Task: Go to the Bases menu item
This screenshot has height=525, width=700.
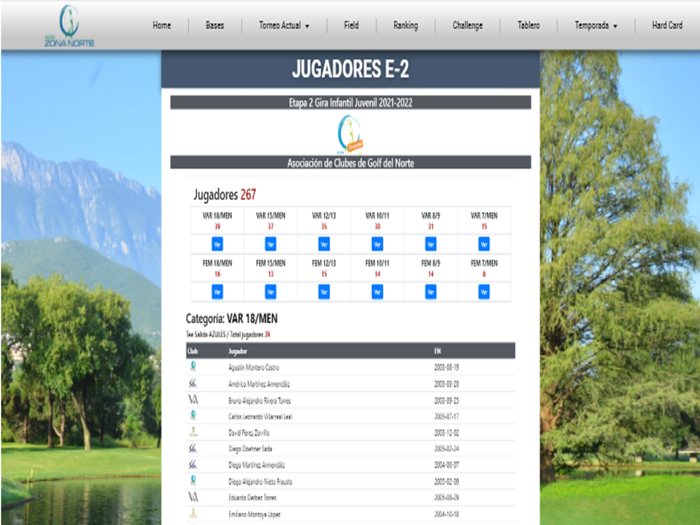Action: point(215,25)
